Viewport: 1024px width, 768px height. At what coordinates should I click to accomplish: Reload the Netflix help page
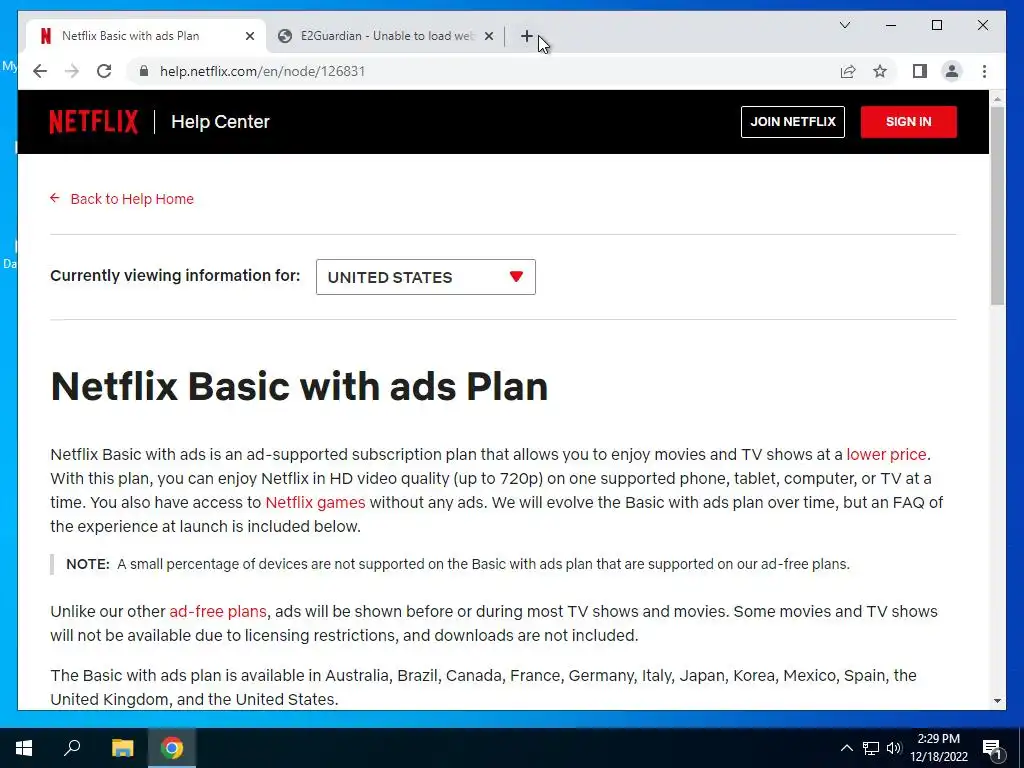(104, 71)
